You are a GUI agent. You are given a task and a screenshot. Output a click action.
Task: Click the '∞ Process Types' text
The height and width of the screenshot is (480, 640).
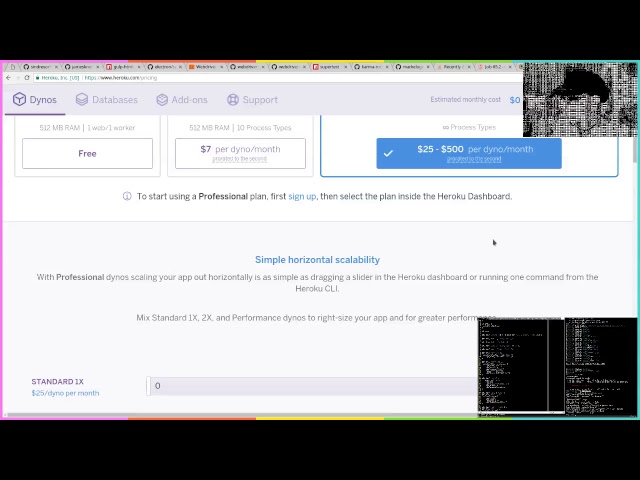tap(469, 127)
